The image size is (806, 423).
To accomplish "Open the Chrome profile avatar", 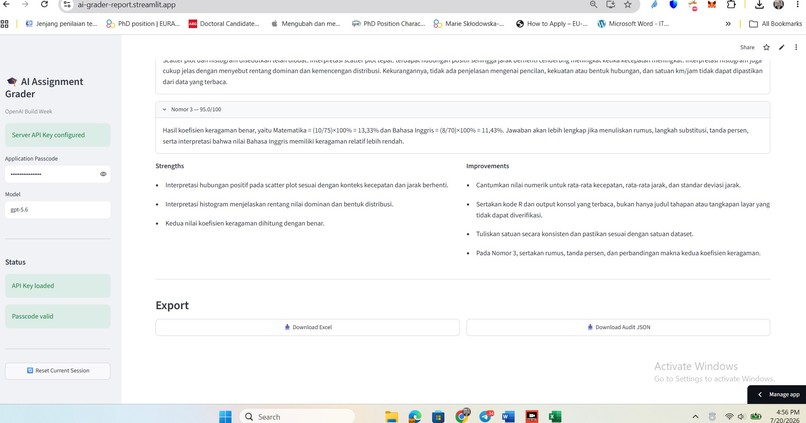I will pyautogui.click(x=779, y=5).
